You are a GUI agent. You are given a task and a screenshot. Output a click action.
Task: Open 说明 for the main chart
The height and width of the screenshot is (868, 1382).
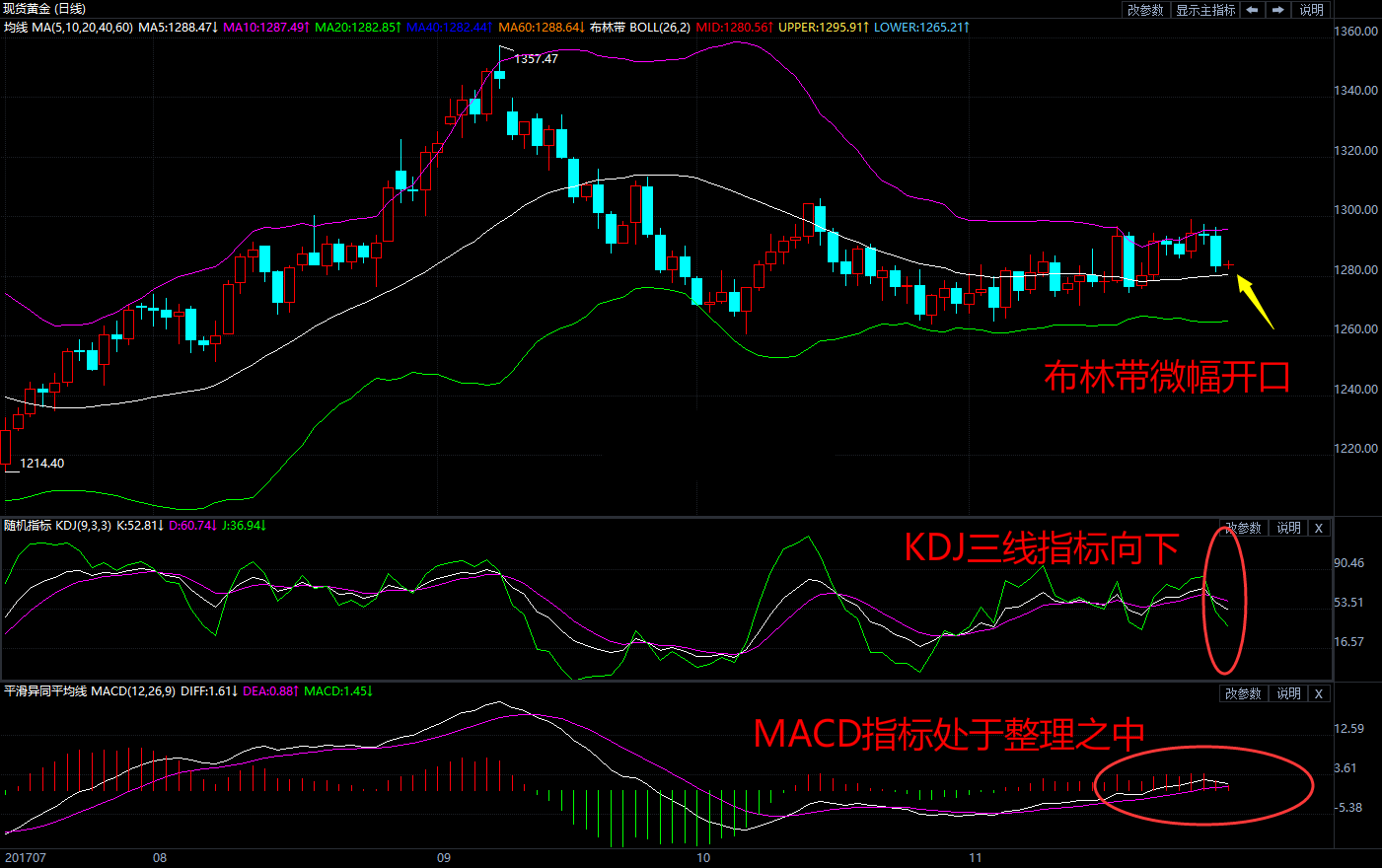pos(1311,10)
